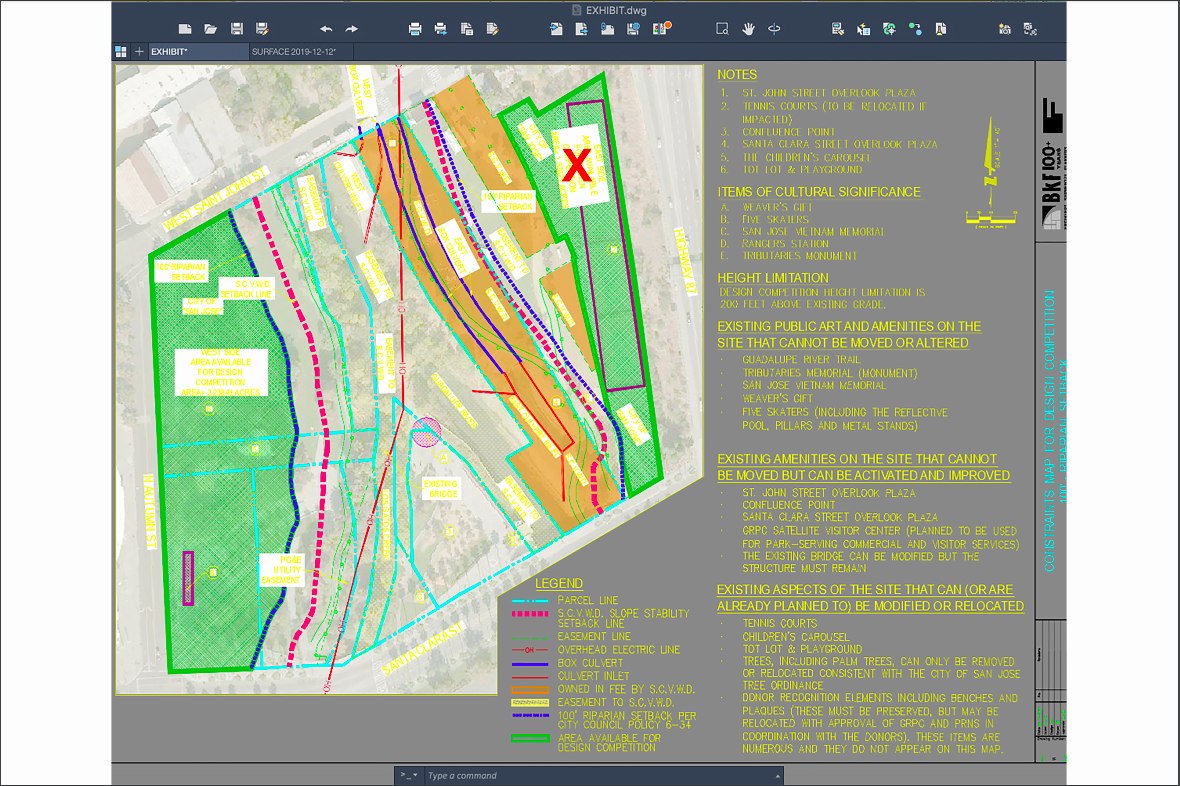The height and width of the screenshot is (786, 1180).
Task: Click the Save As icon
Action: (262, 29)
